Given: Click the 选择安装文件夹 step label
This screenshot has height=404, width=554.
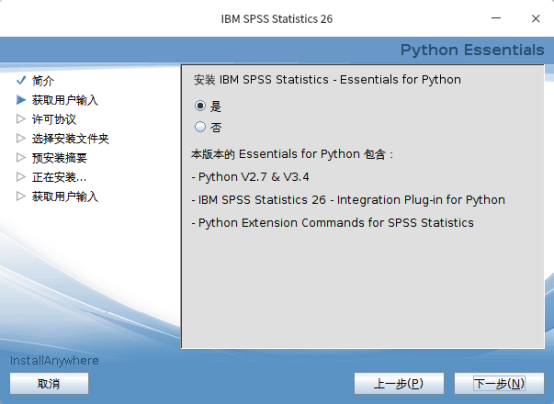Looking at the screenshot, I should point(70,139).
